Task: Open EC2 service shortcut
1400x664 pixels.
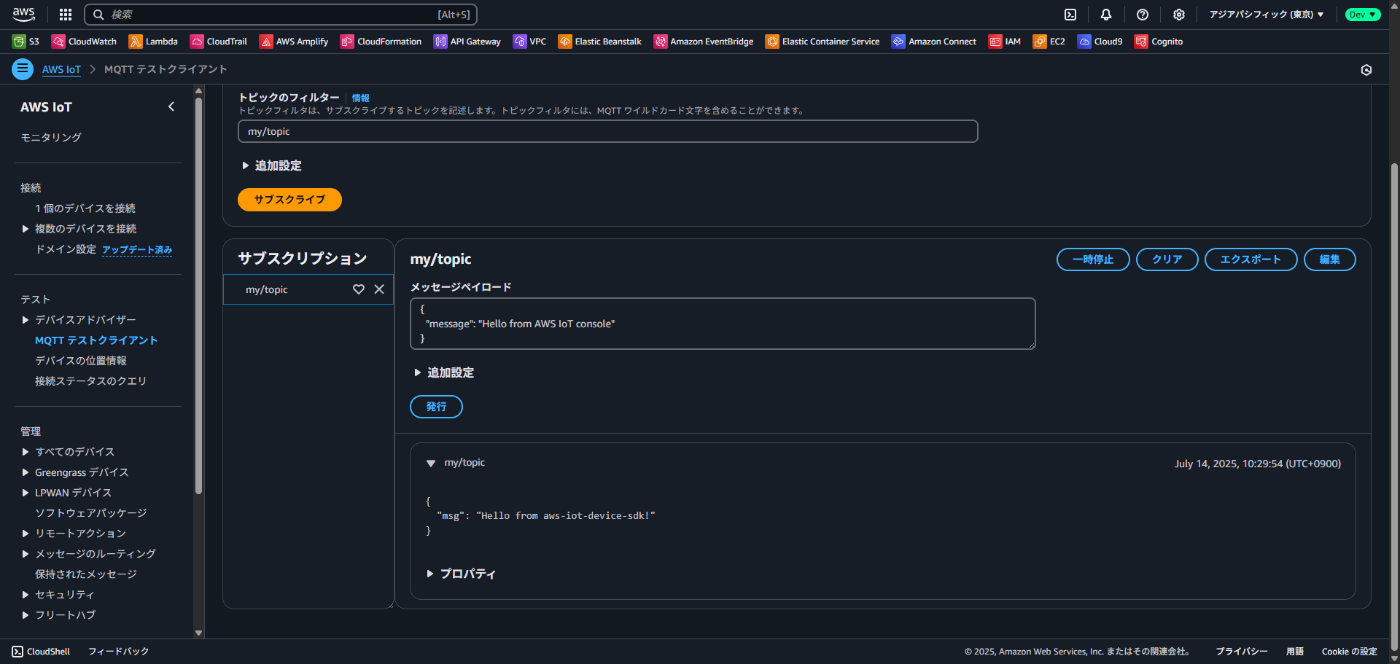Action: (x=1049, y=42)
